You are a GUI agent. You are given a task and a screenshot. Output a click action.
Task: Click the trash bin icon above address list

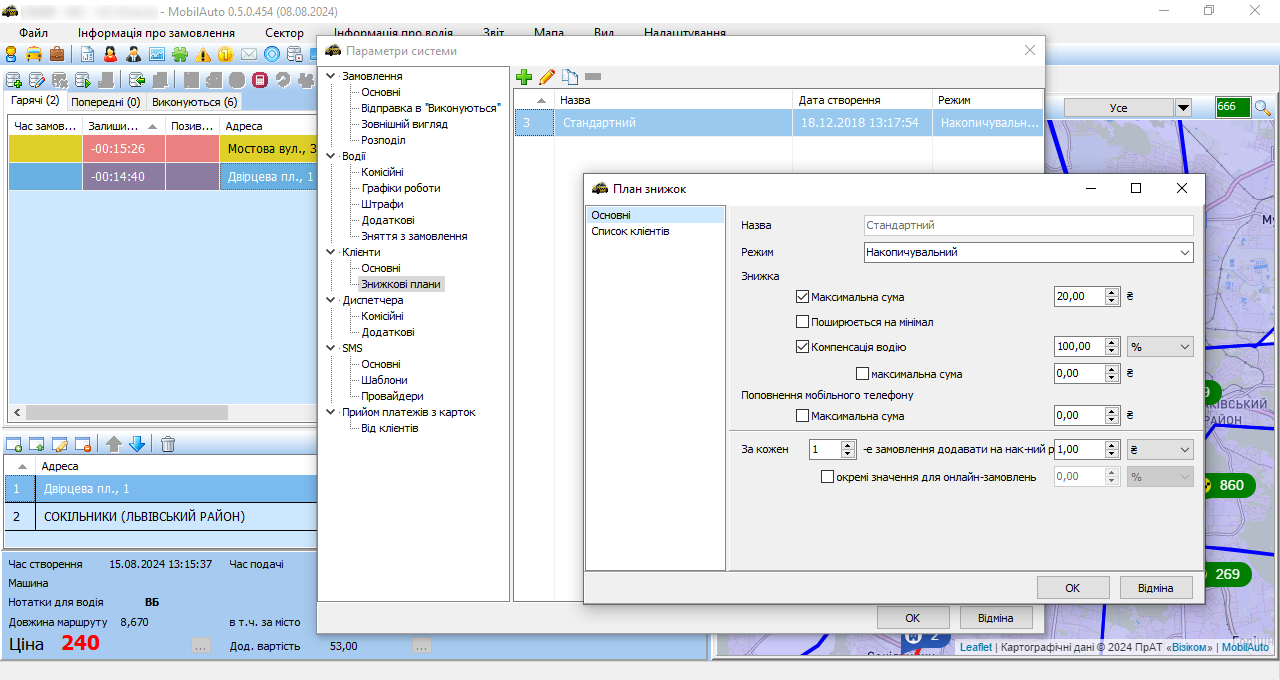[x=168, y=444]
